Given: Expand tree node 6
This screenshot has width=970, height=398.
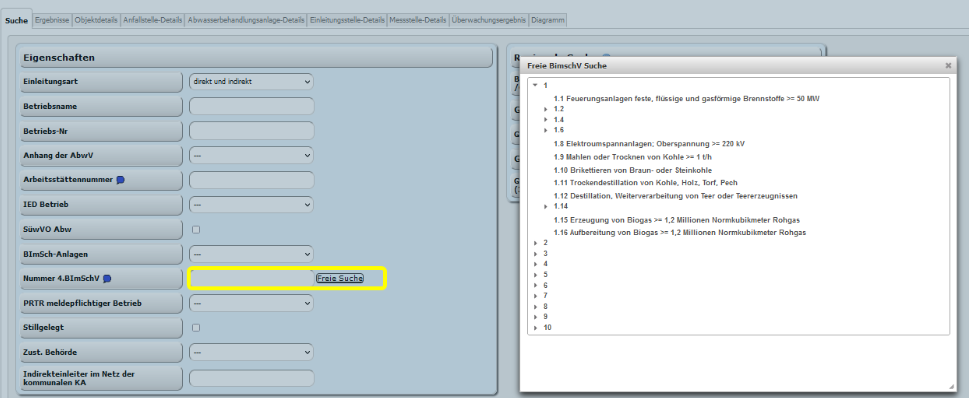Looking at the screenshot, I should point(535,286).
